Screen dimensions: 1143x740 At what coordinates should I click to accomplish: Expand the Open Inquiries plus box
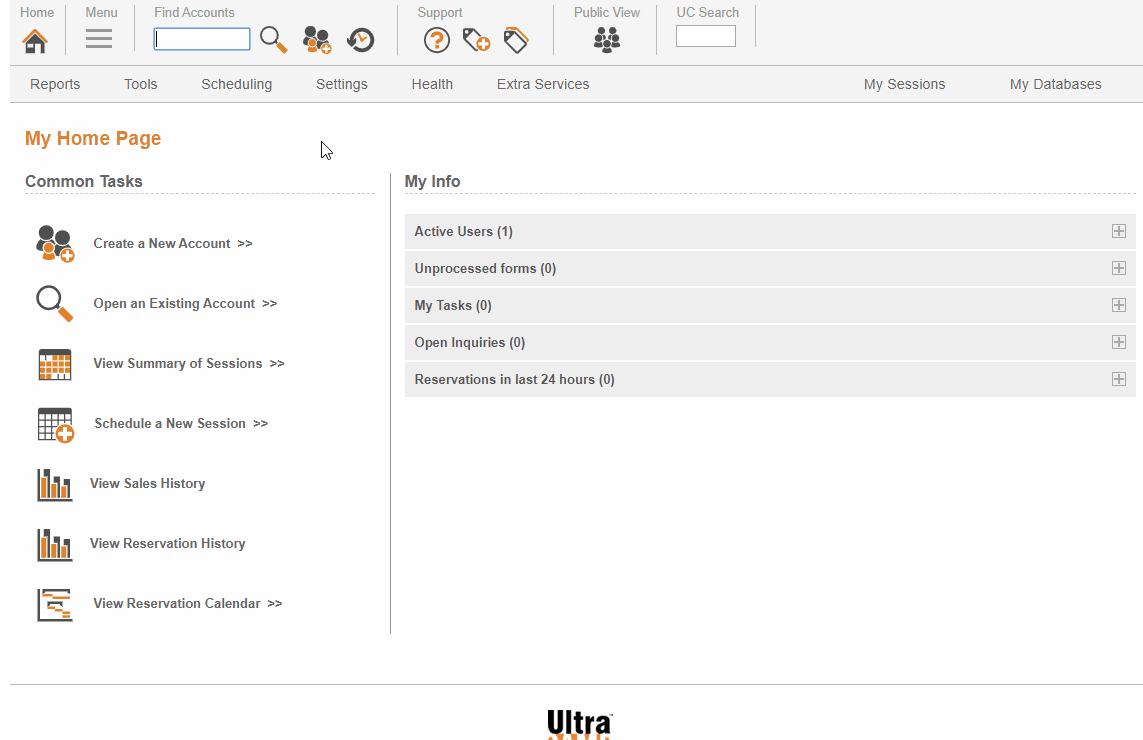pos(1119,342)
